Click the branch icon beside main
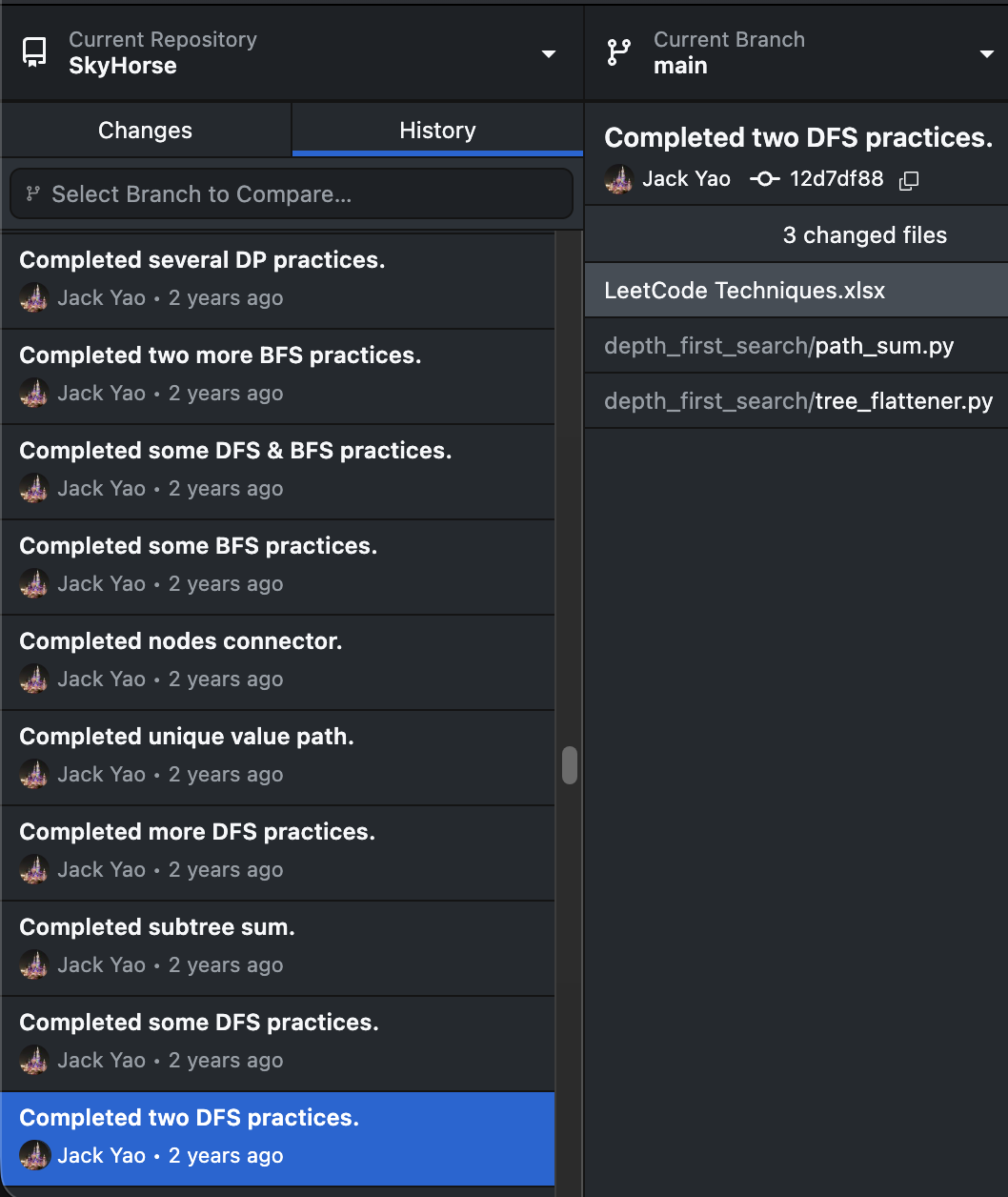The width and height of the screenshot is (1008, 1197). click(x=619, y=52)
